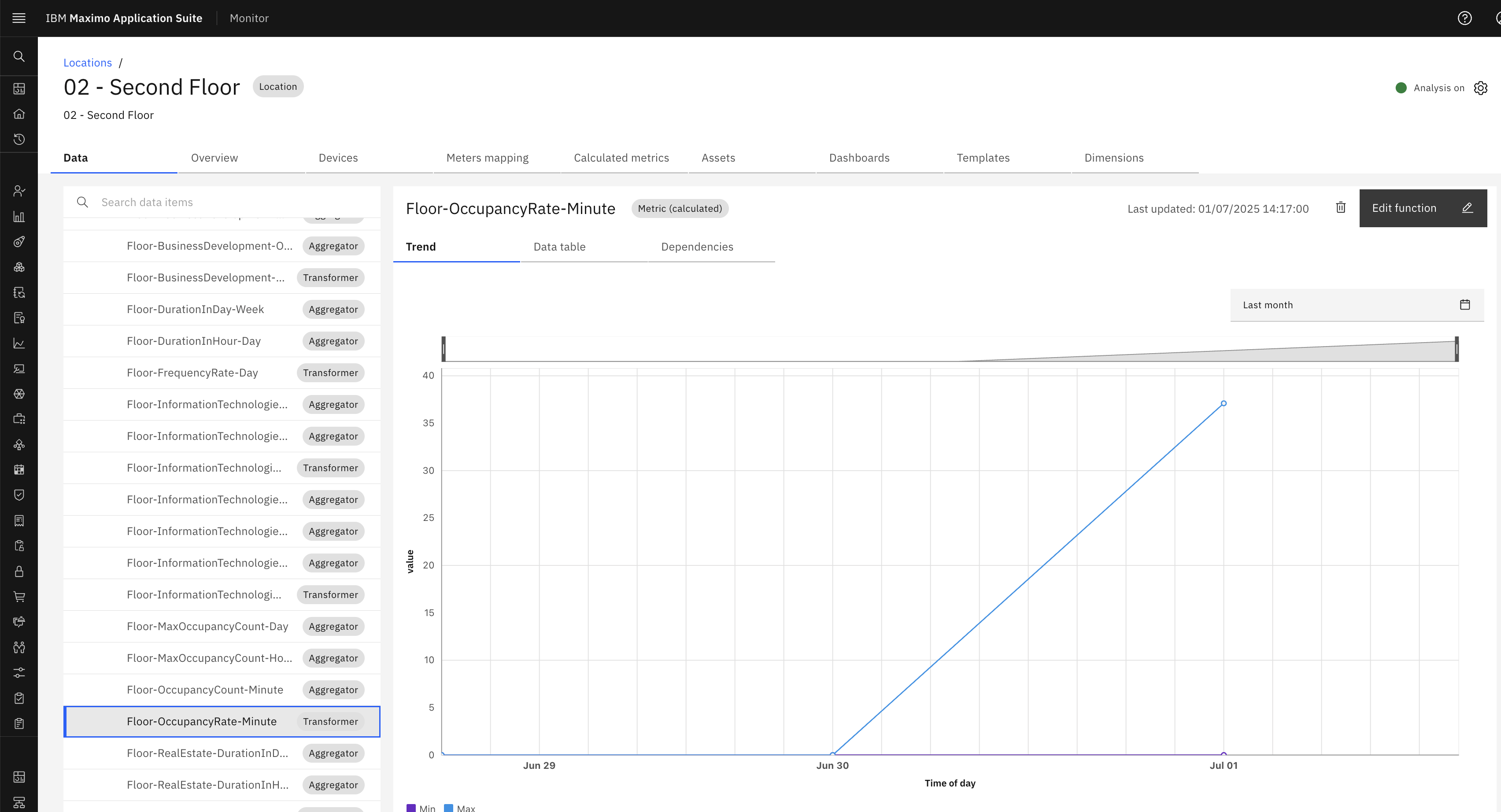Click the shield checkmark icon in sidebar
The image size is (1501, 812).
[18, 495]
